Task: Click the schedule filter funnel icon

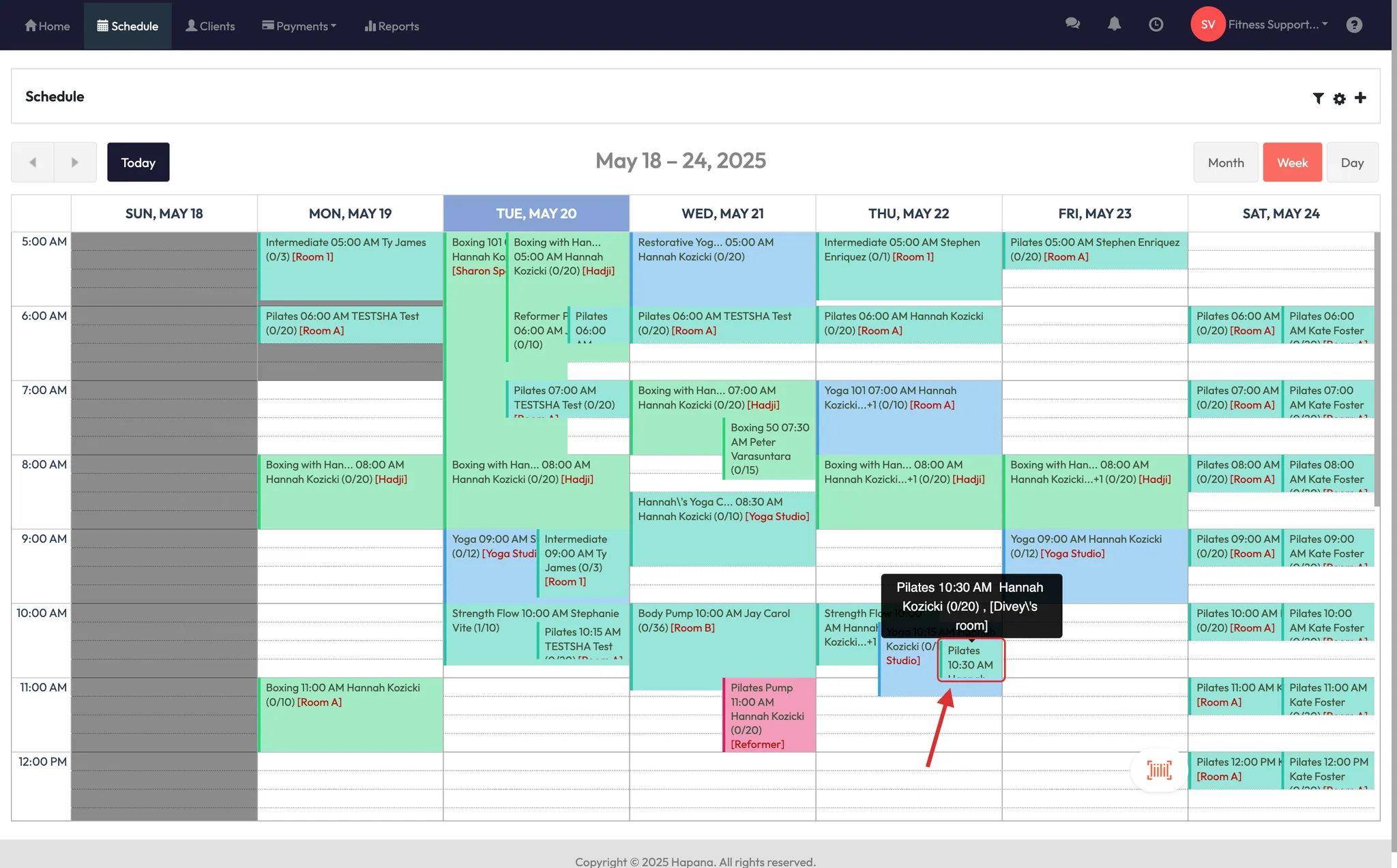Action: (x=1318, y=98)
